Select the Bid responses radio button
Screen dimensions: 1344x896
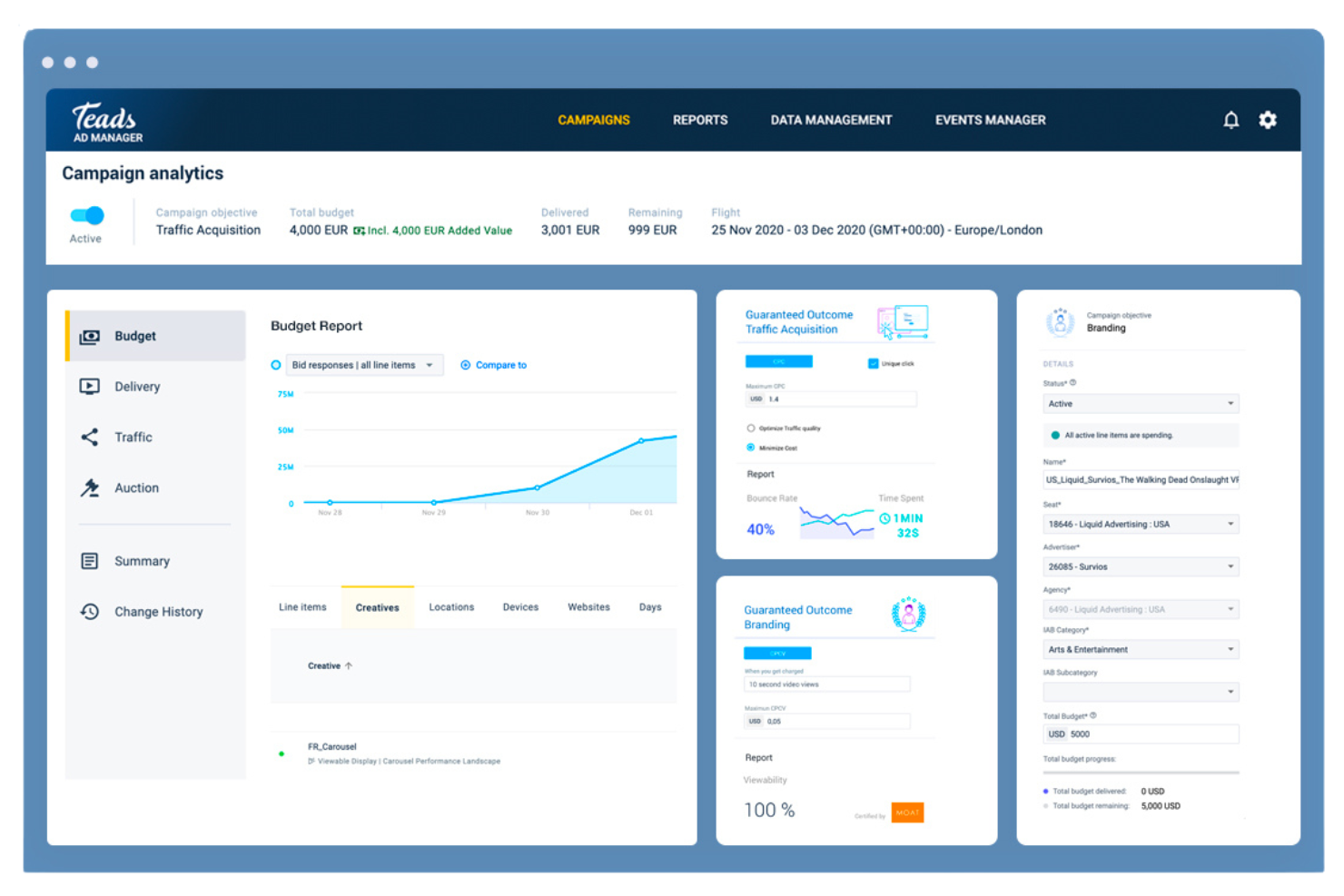pyautogui.click(x=276, y=365)
